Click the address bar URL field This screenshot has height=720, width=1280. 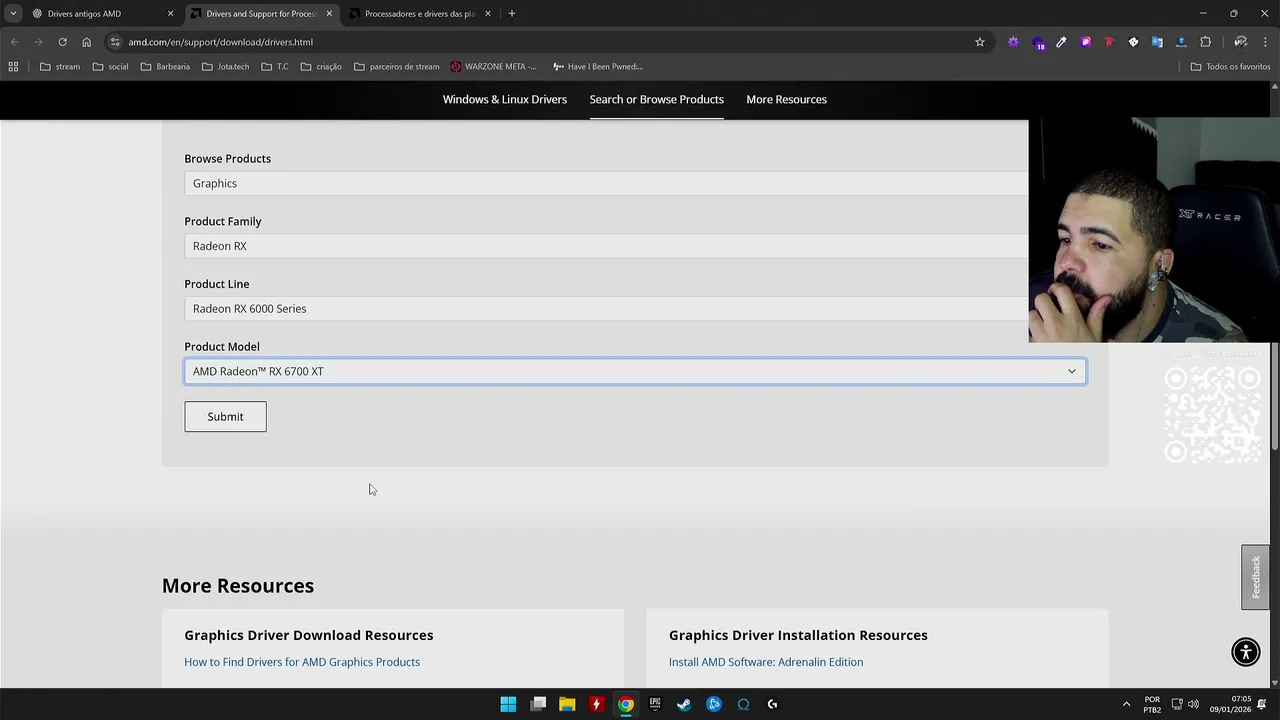540,42
